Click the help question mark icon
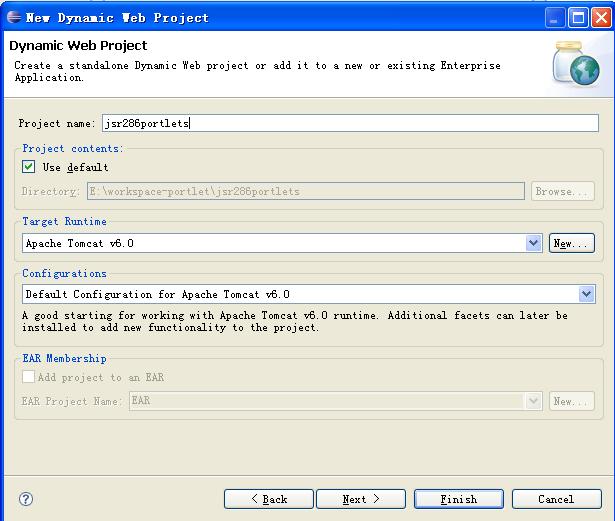 click(26, 499)
